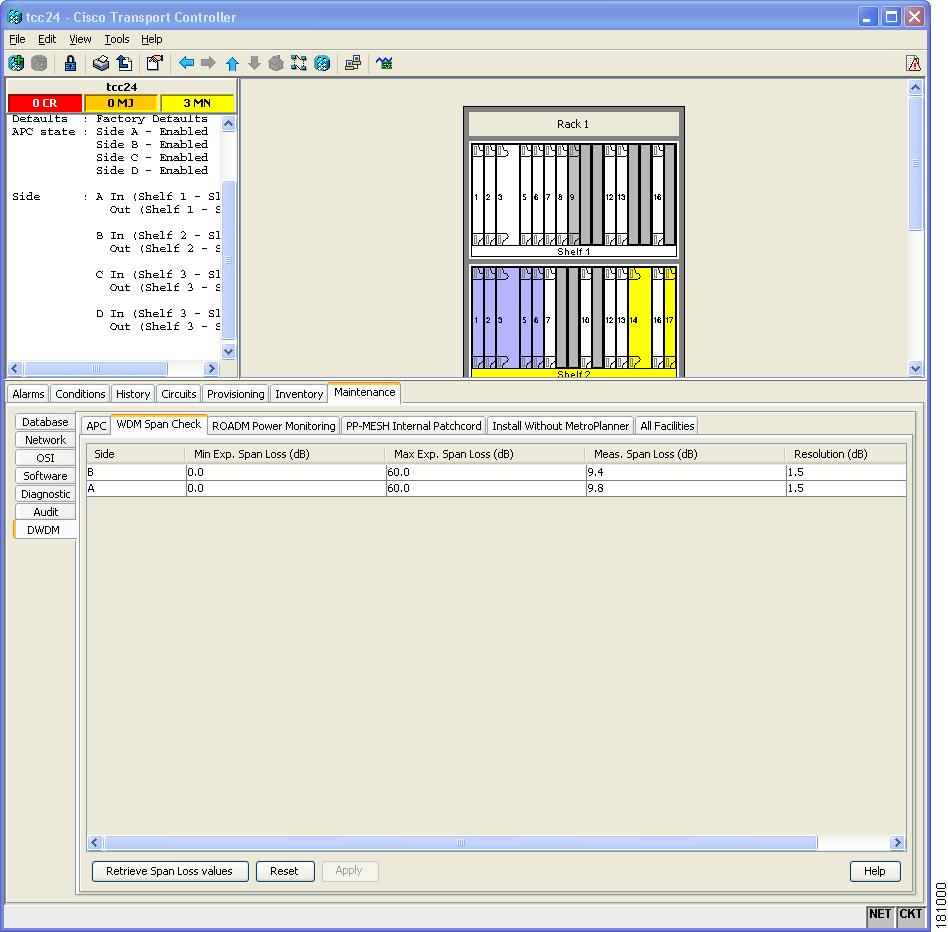Switch to the Conditions tab
The image size is (948, 932).
tap(80, 394)
